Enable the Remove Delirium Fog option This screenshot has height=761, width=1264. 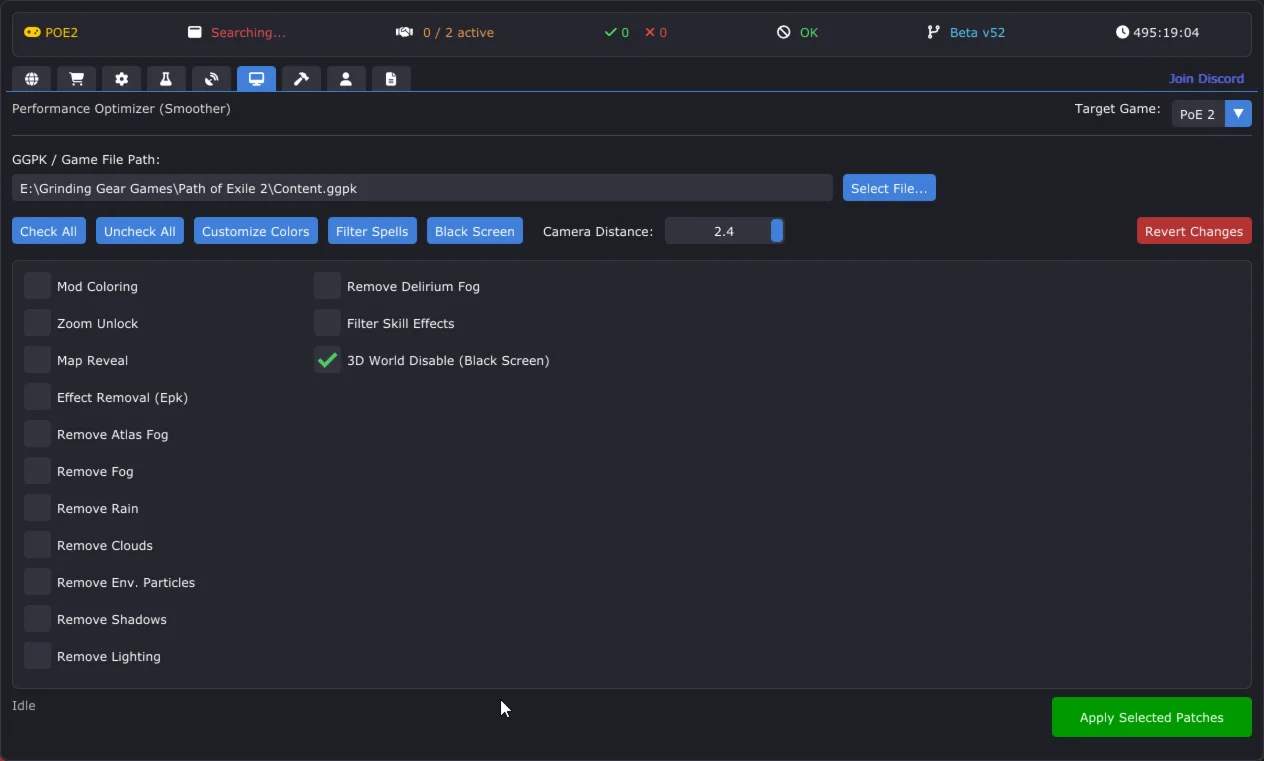coord(327,286)
